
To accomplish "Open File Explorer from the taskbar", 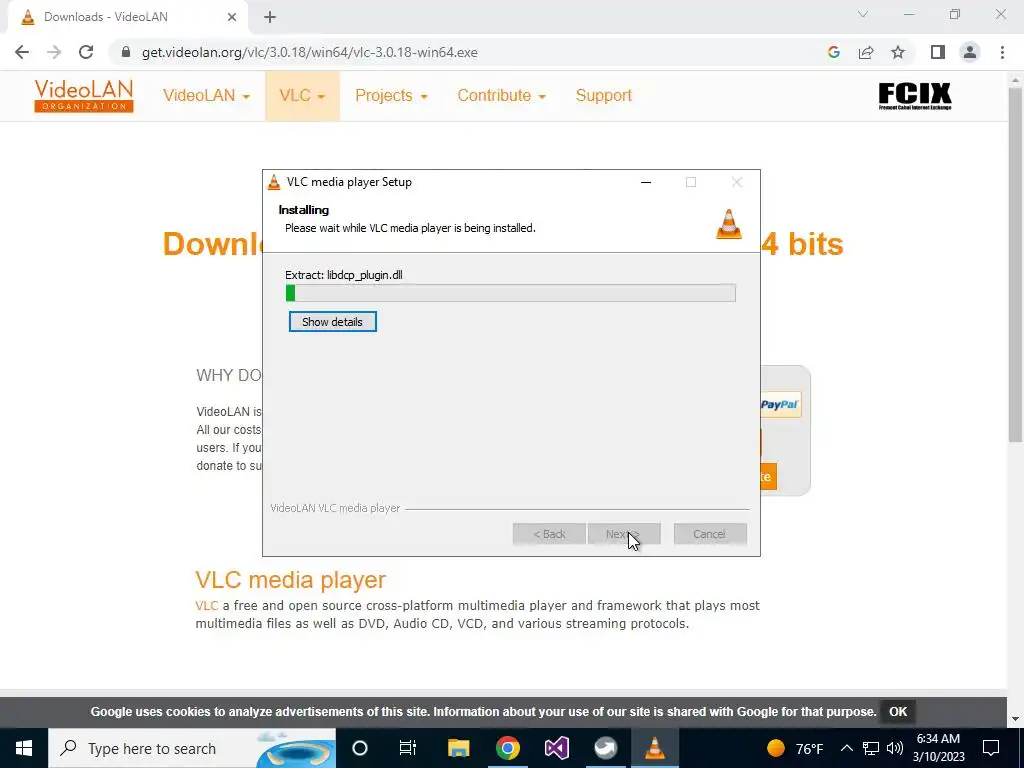I will 458,748.
